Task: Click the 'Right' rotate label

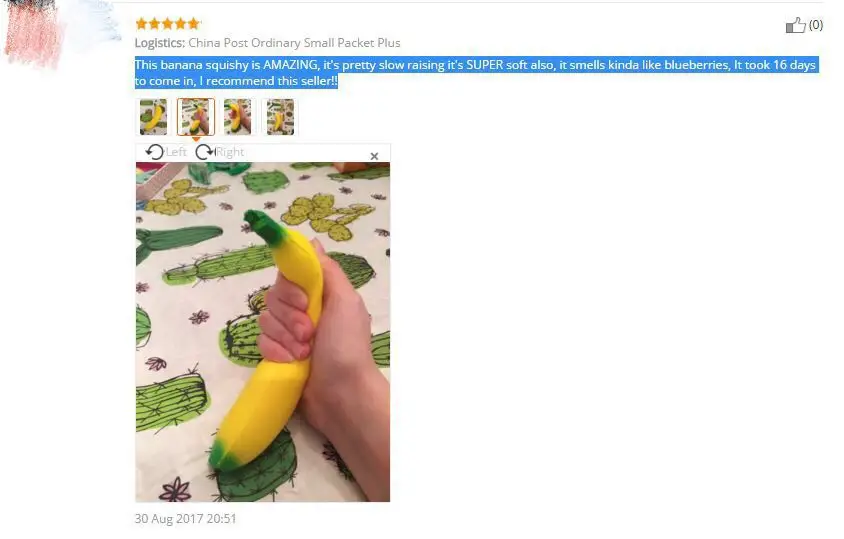Action: pyautogui.click(x=230, y=152)
